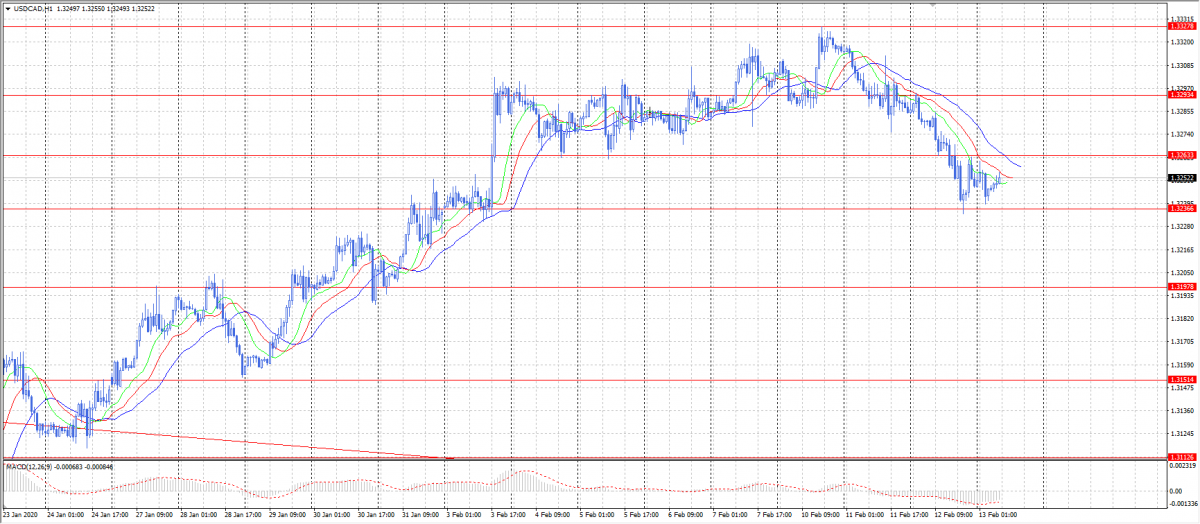This screenshot has height=524, width=1200.
Task: Click the 1.31245 price axis value
Action: [1182, 433]
